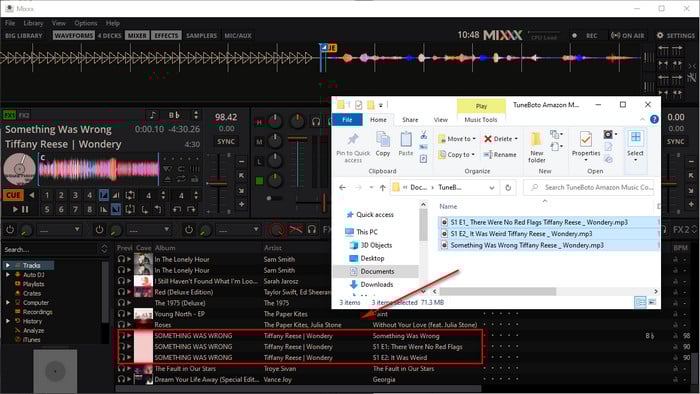Click the CUE button in deck 1
Image resolution: width=700 pixels, height=394 pixels.
click(x=13, y=195)
